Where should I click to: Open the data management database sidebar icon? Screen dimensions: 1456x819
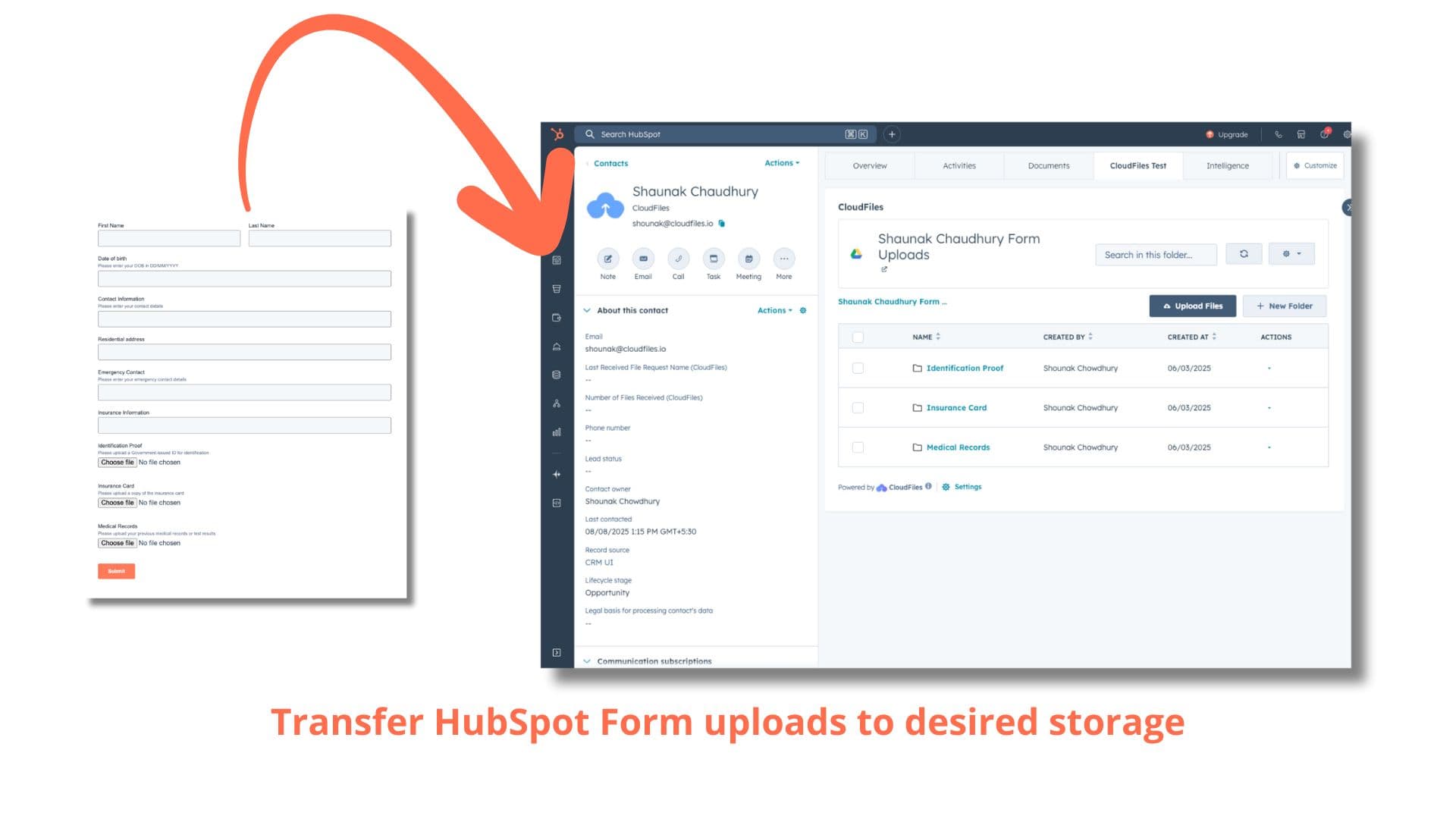tap(557, 375)
